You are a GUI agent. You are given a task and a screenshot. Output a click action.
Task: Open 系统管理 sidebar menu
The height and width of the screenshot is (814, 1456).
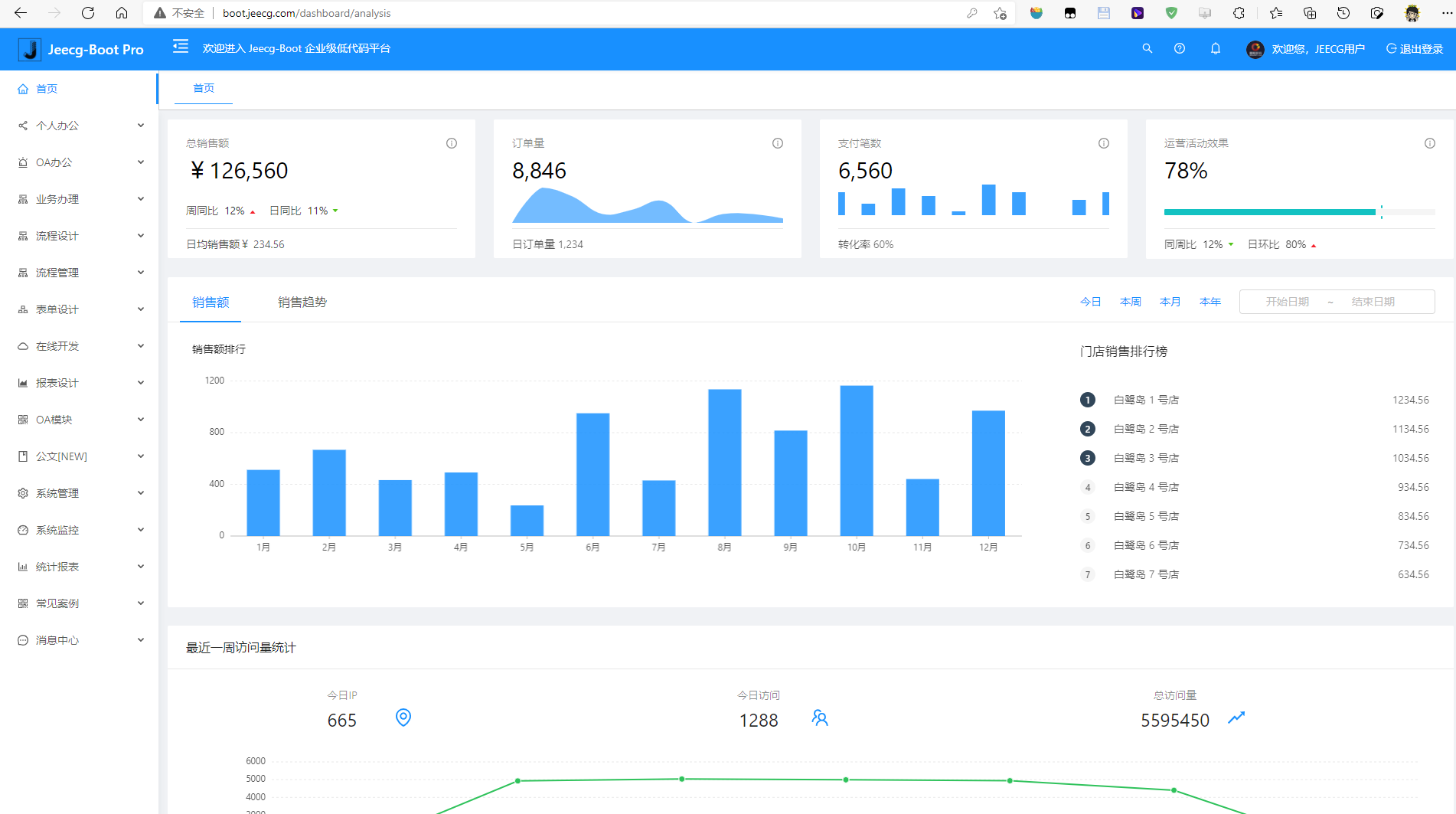[x=80, y=493]
